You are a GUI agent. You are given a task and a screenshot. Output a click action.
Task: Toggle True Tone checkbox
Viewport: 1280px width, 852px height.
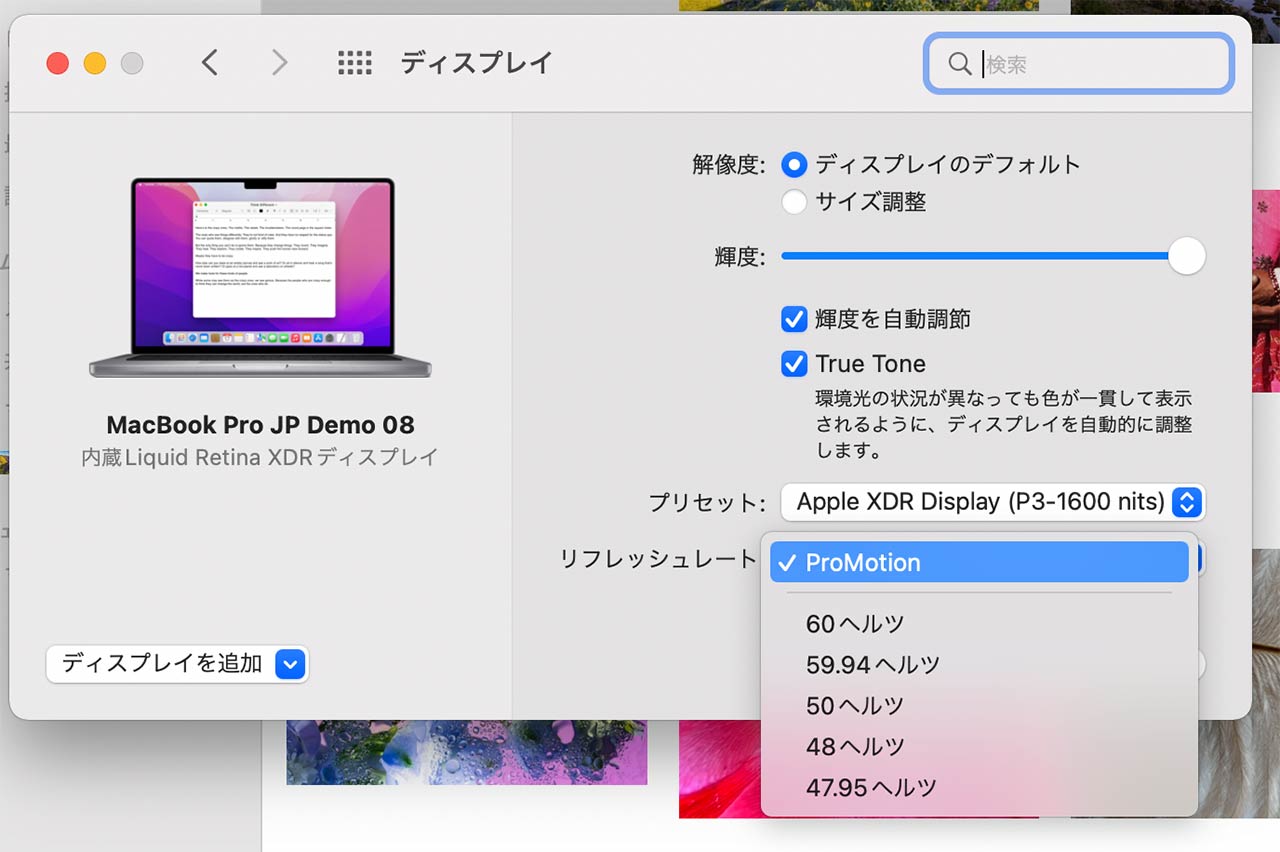(x=794, y=363)
